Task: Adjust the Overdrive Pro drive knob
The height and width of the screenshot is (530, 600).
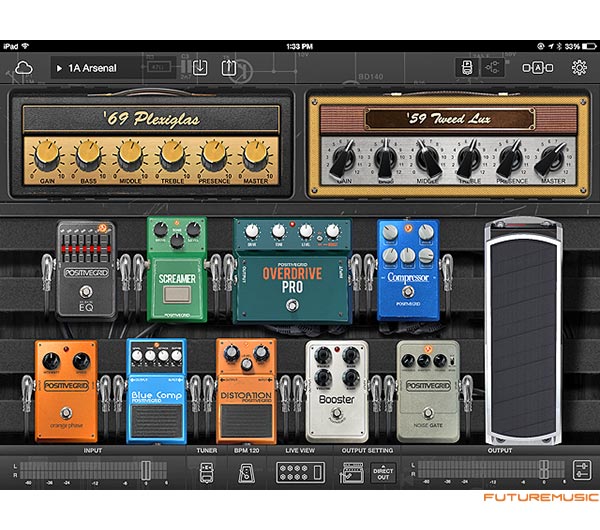Action: (251, 231)
